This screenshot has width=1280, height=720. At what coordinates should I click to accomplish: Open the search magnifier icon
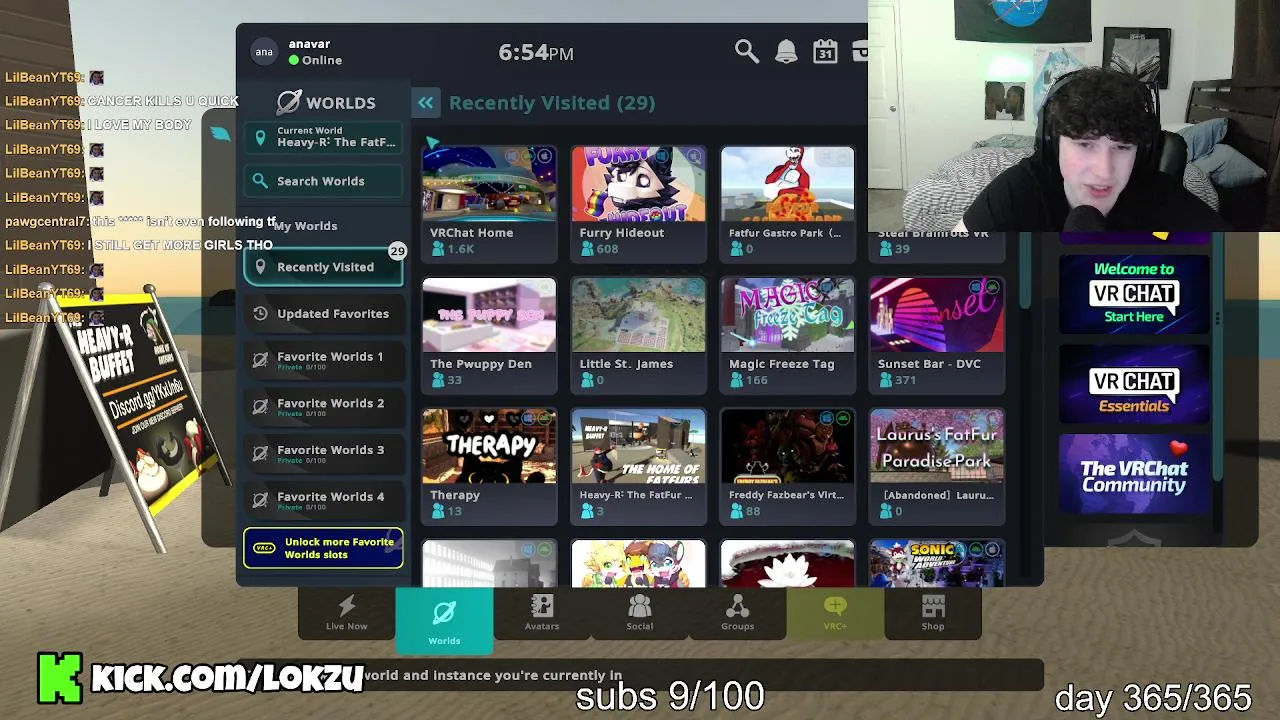(x=746, y=52)
